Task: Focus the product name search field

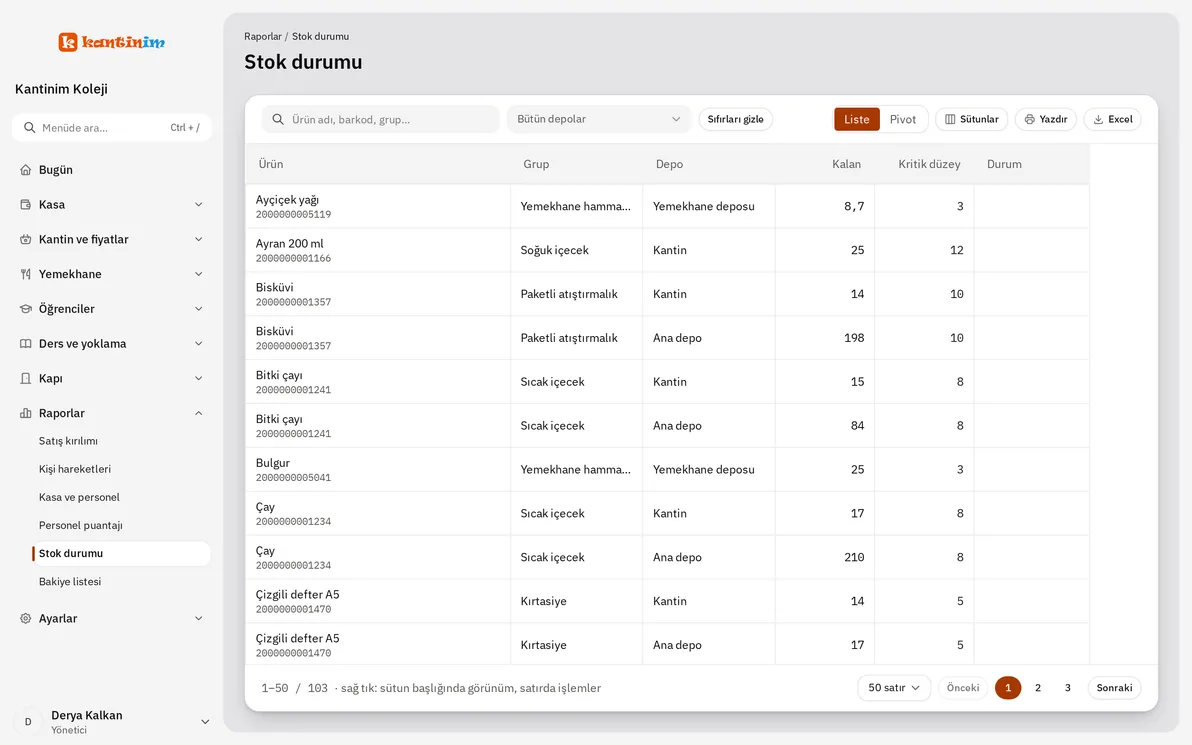Action: tap(381, 119)
